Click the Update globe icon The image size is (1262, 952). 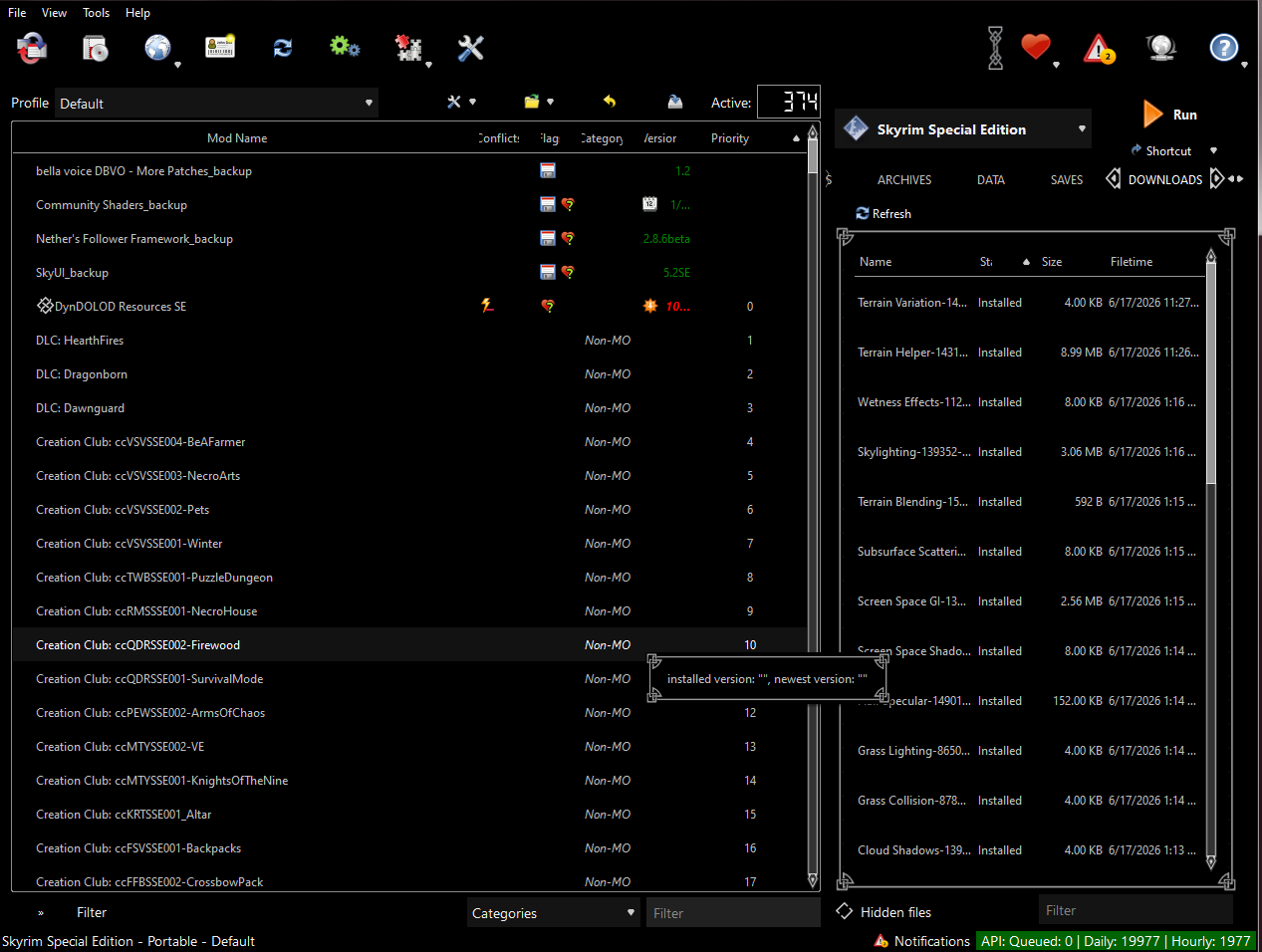tap(1161, 48)
